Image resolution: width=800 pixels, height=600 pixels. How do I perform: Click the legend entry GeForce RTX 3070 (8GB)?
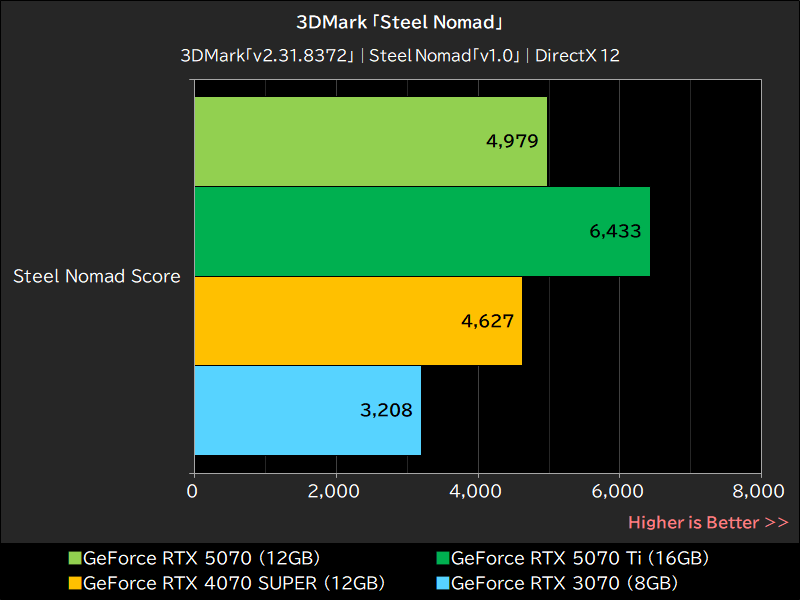565,583
